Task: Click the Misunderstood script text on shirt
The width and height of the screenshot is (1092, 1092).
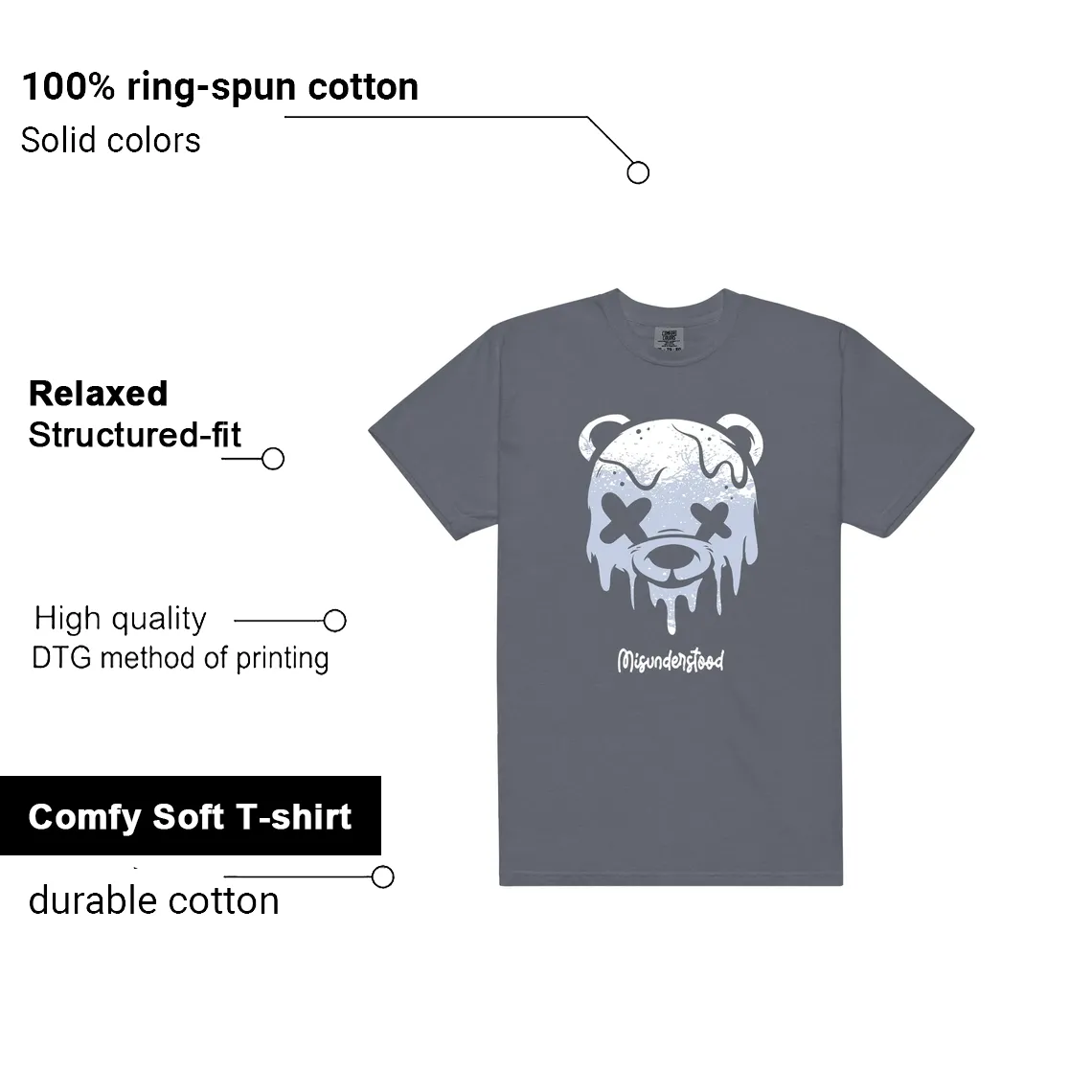Action: click(x=671, y=661)
